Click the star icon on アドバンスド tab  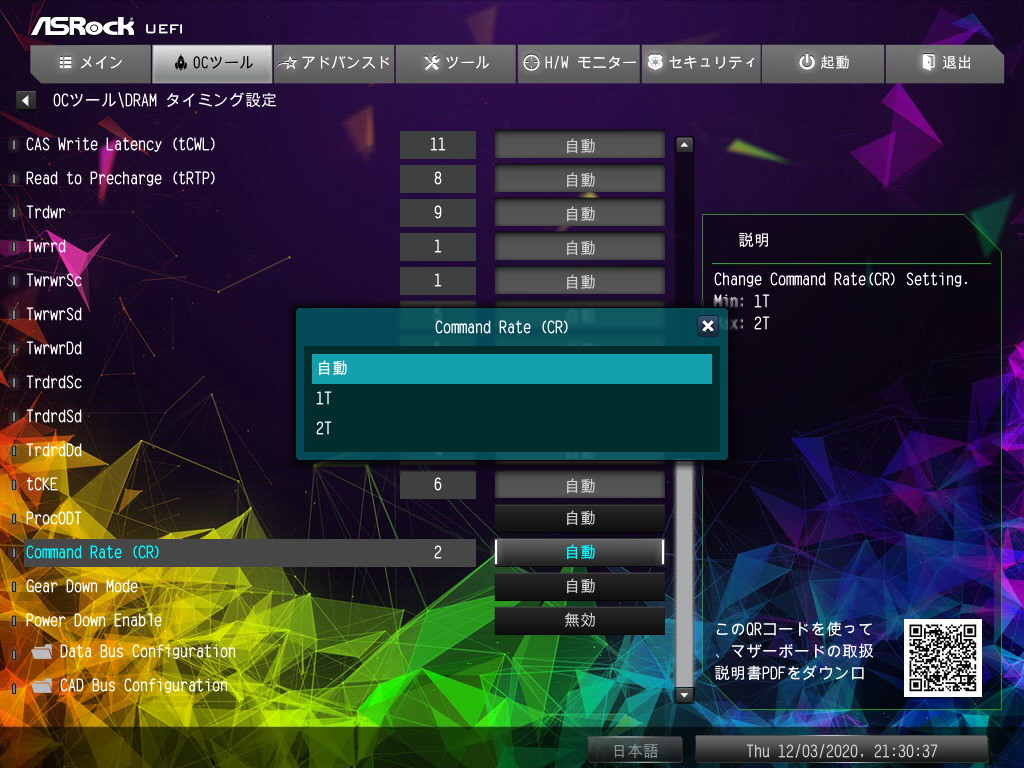(287, 63)
